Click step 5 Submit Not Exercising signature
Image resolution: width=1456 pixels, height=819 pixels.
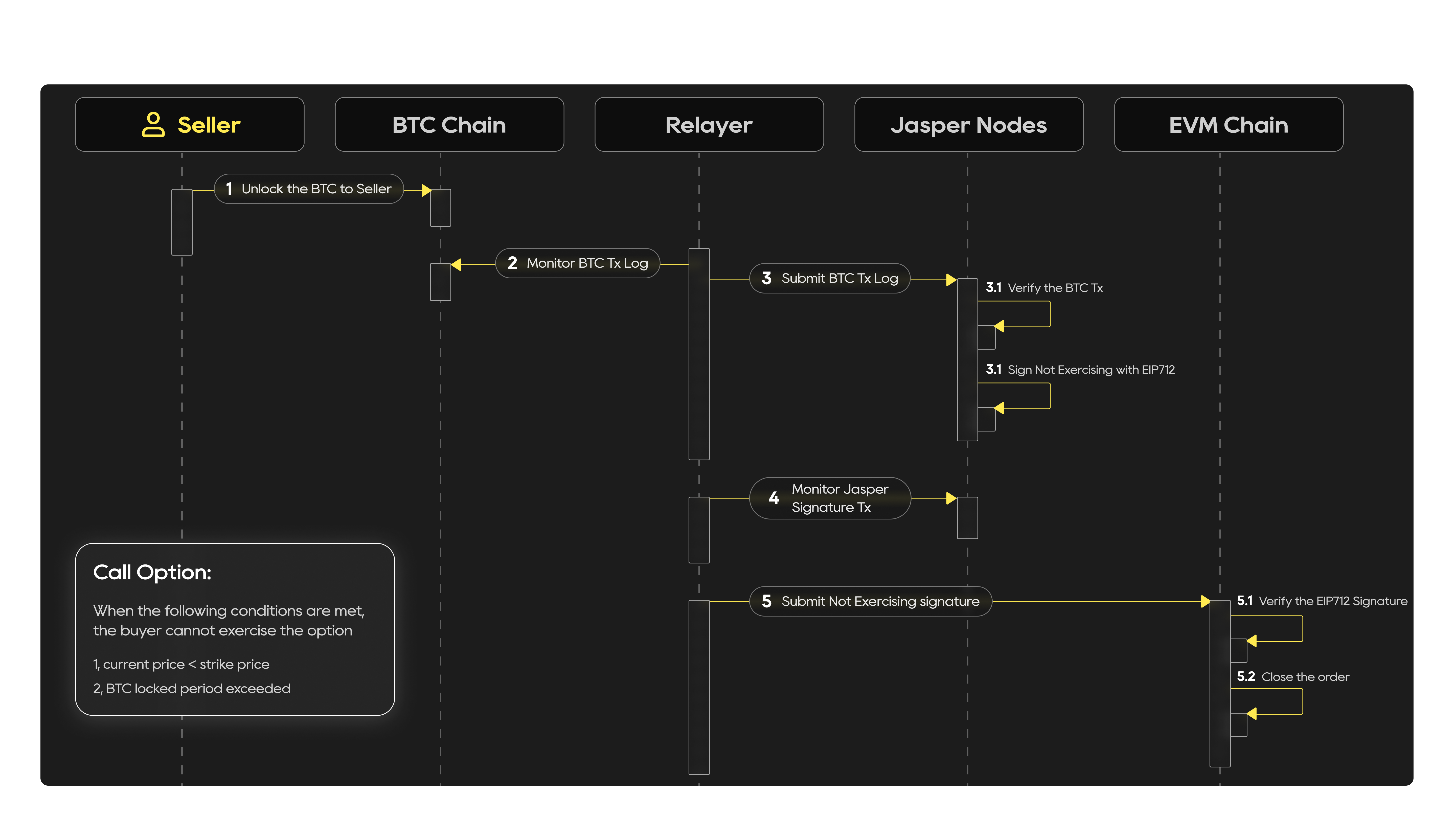coord(870,601)
